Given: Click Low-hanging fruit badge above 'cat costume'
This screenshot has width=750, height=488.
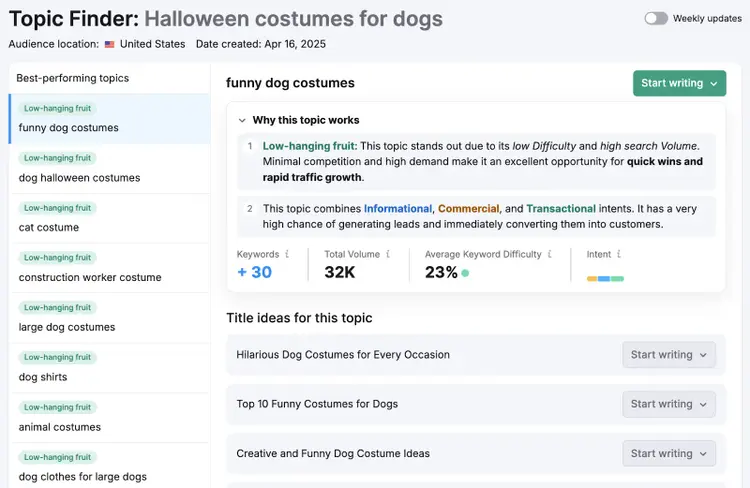Looking at the screenshot, I should [x=57, y=208].
